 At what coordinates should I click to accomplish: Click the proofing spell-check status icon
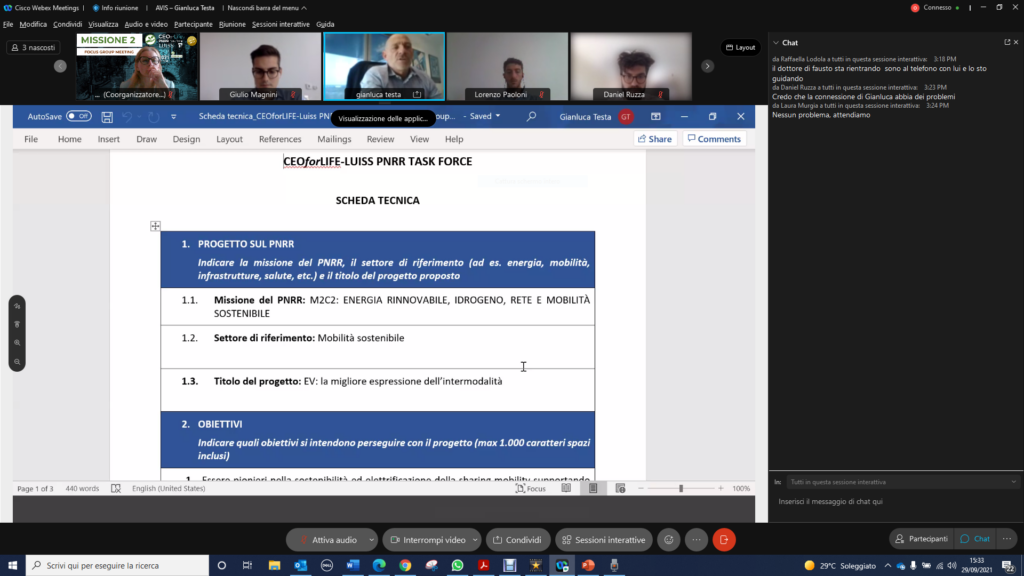(x=116, y=488)
